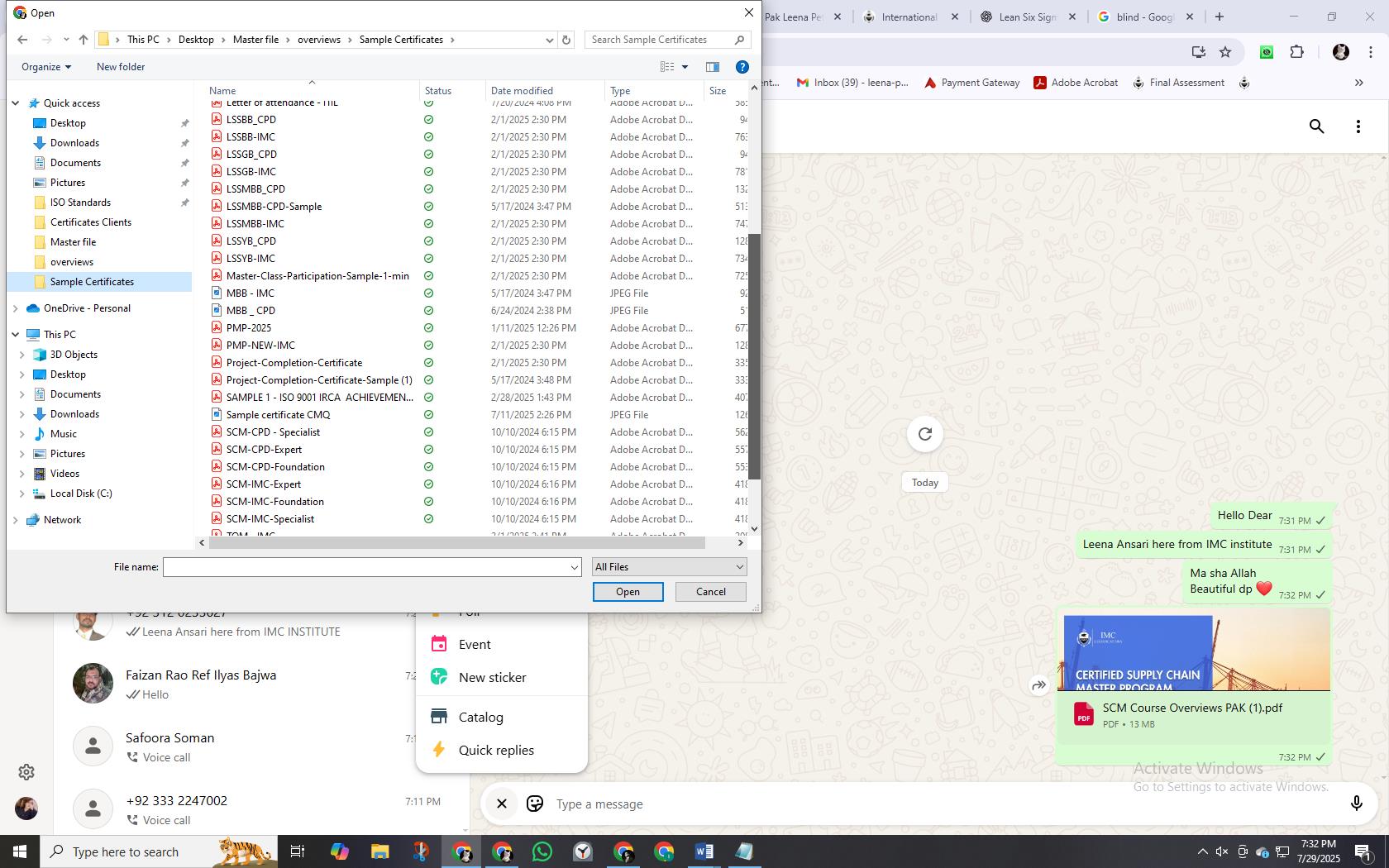Select the LSSBB_CPD file
1389x868 pixels.
[251, 120]
